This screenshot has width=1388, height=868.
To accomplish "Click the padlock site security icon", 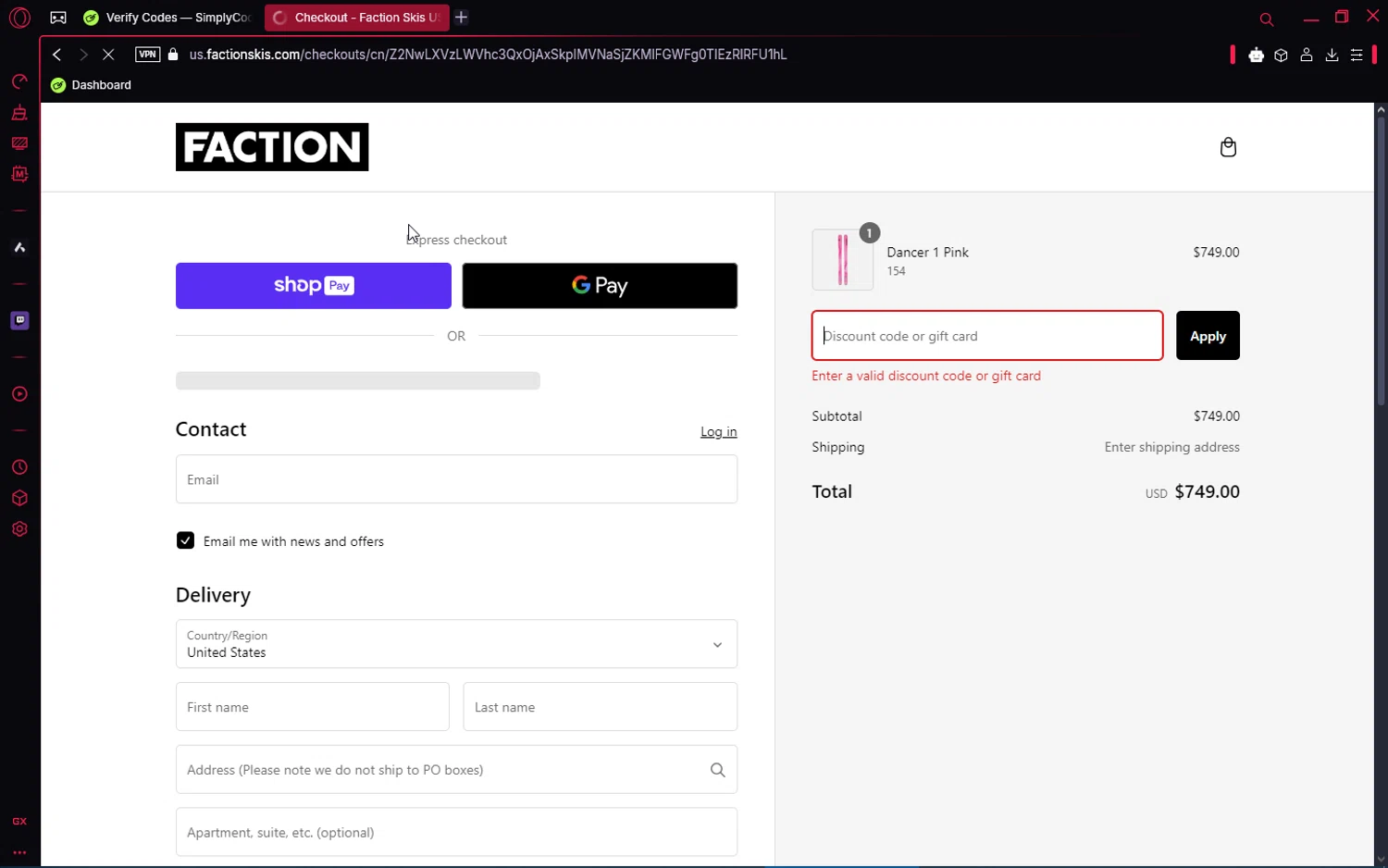I will (x=173, y=55).
